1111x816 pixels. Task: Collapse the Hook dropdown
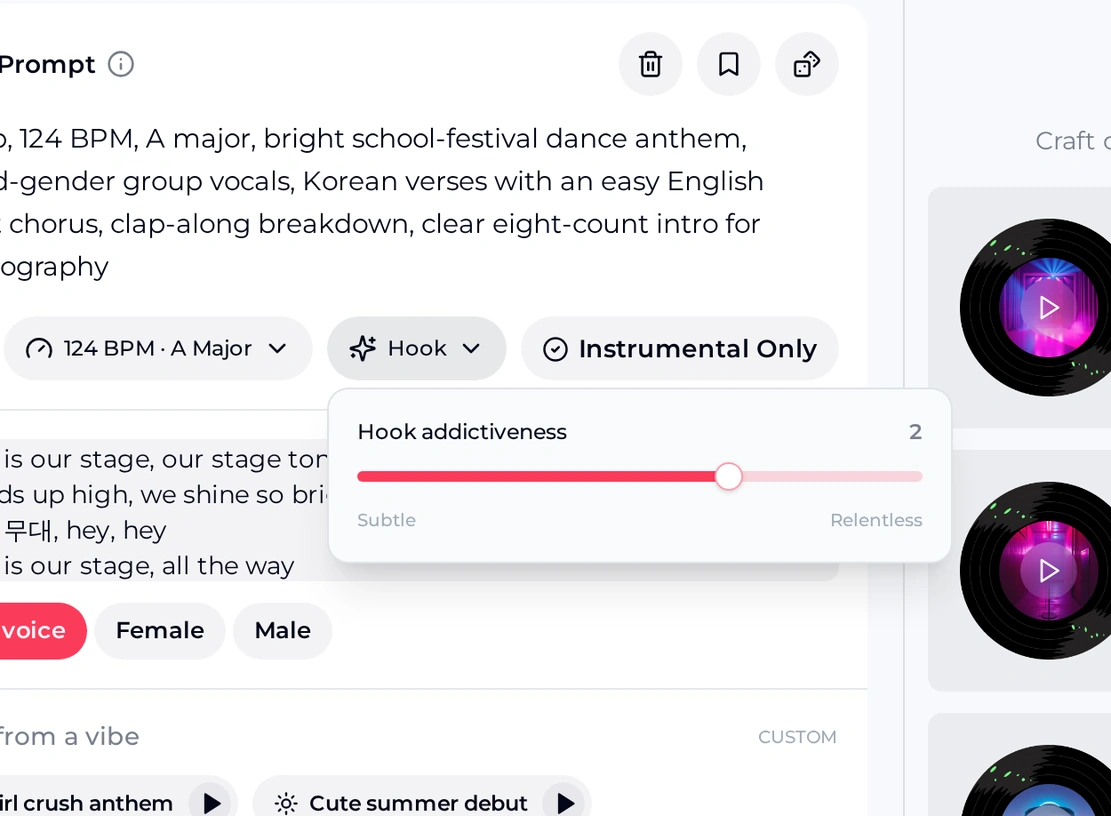pyautogui.click(x=416, y=348)
